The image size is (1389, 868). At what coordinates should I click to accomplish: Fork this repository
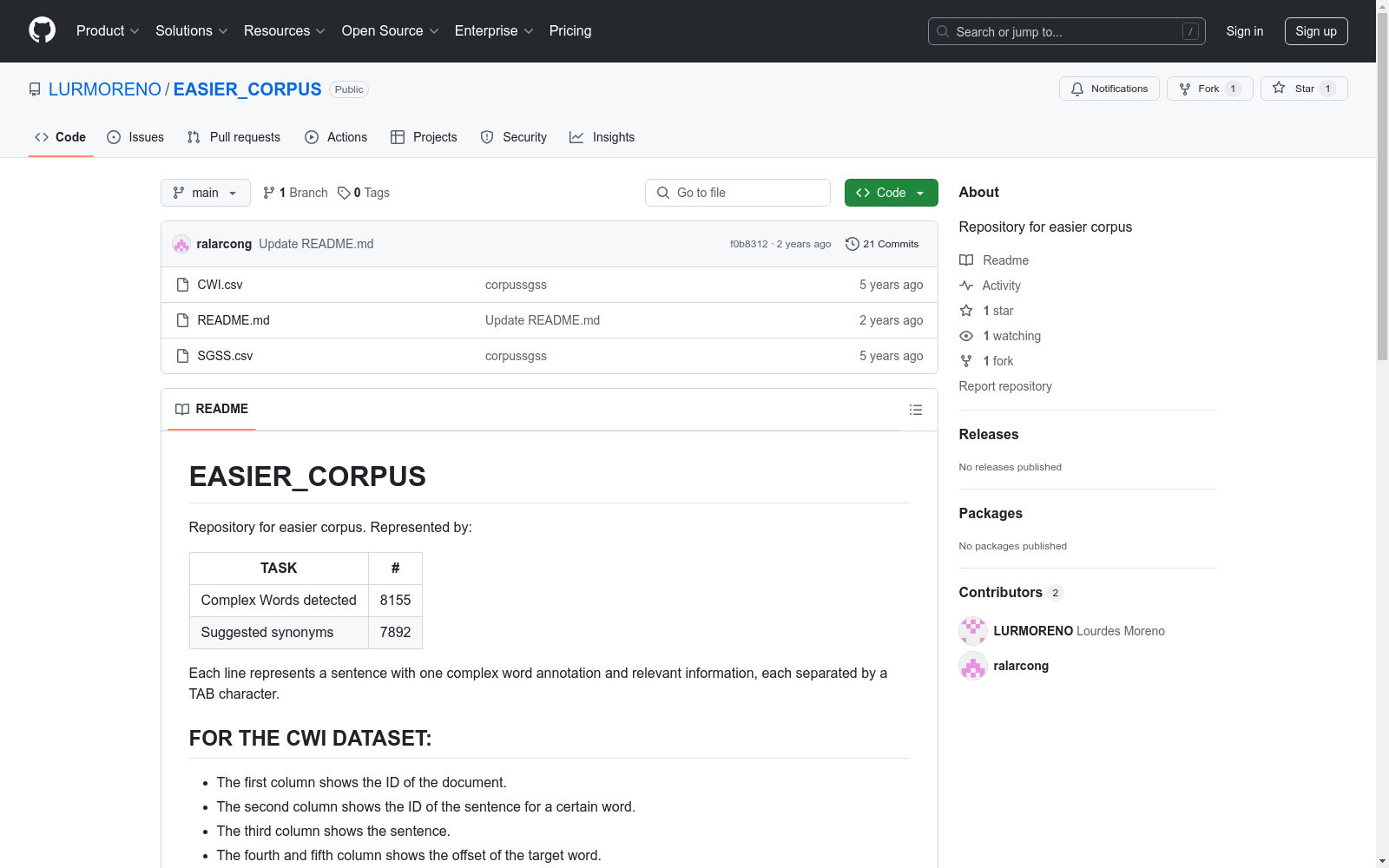tap(1209, 89)
